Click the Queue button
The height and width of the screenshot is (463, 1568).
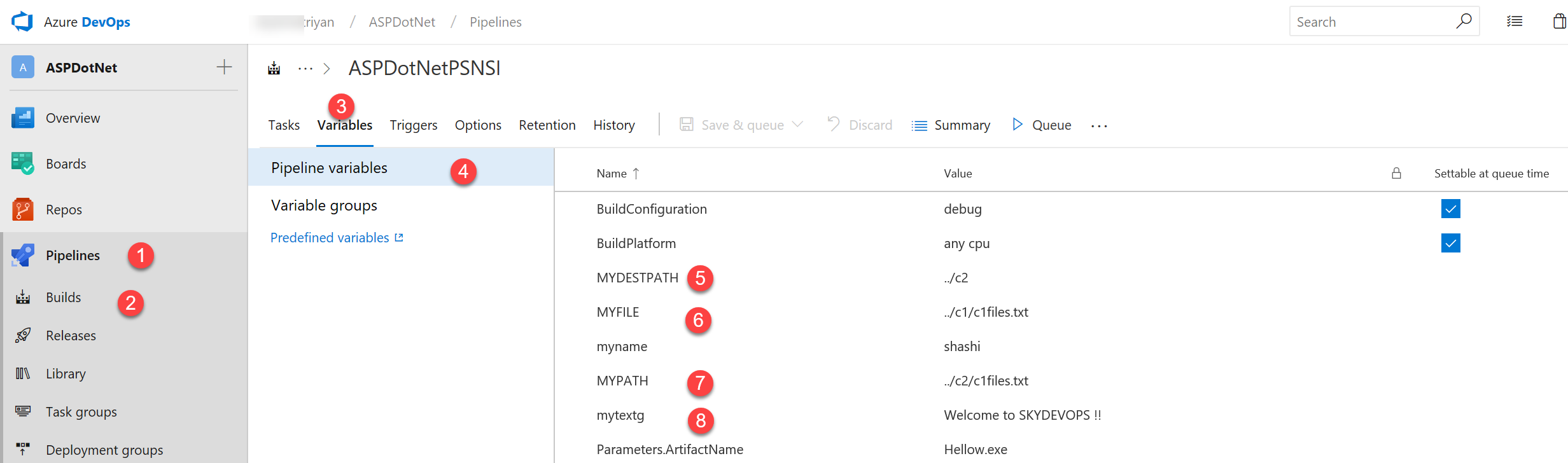[x=1042, y=125]
